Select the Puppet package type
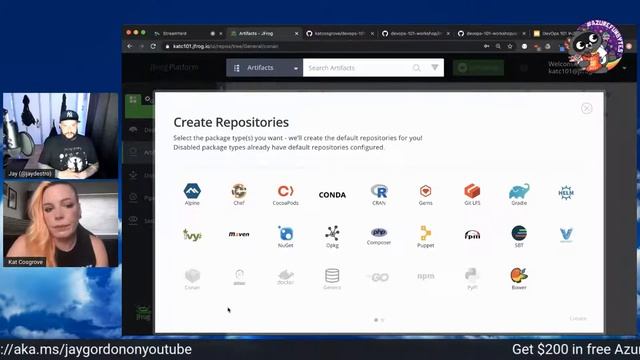 click(425, 236)
